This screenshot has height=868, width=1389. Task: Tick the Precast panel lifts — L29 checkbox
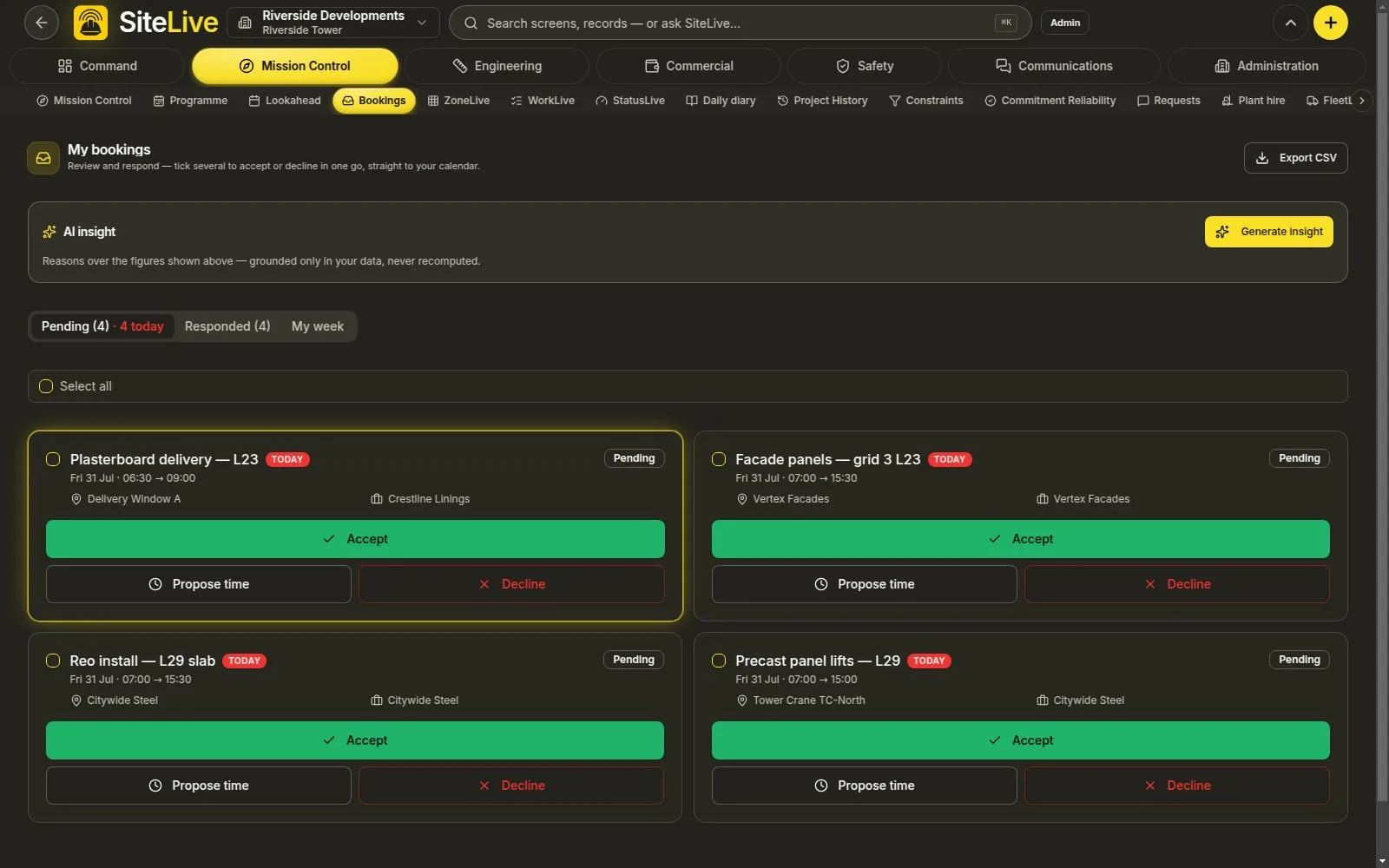[x=719, y=661]
